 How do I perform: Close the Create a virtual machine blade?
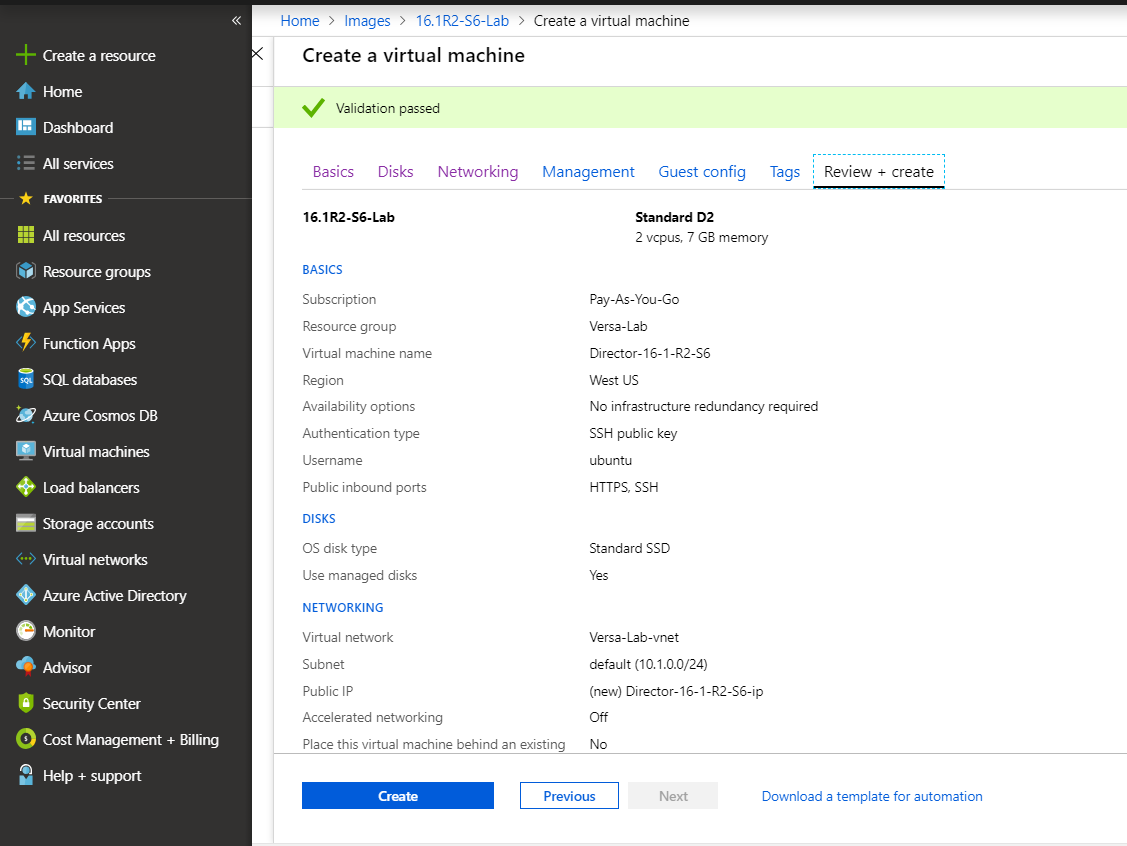pos(257,54)
